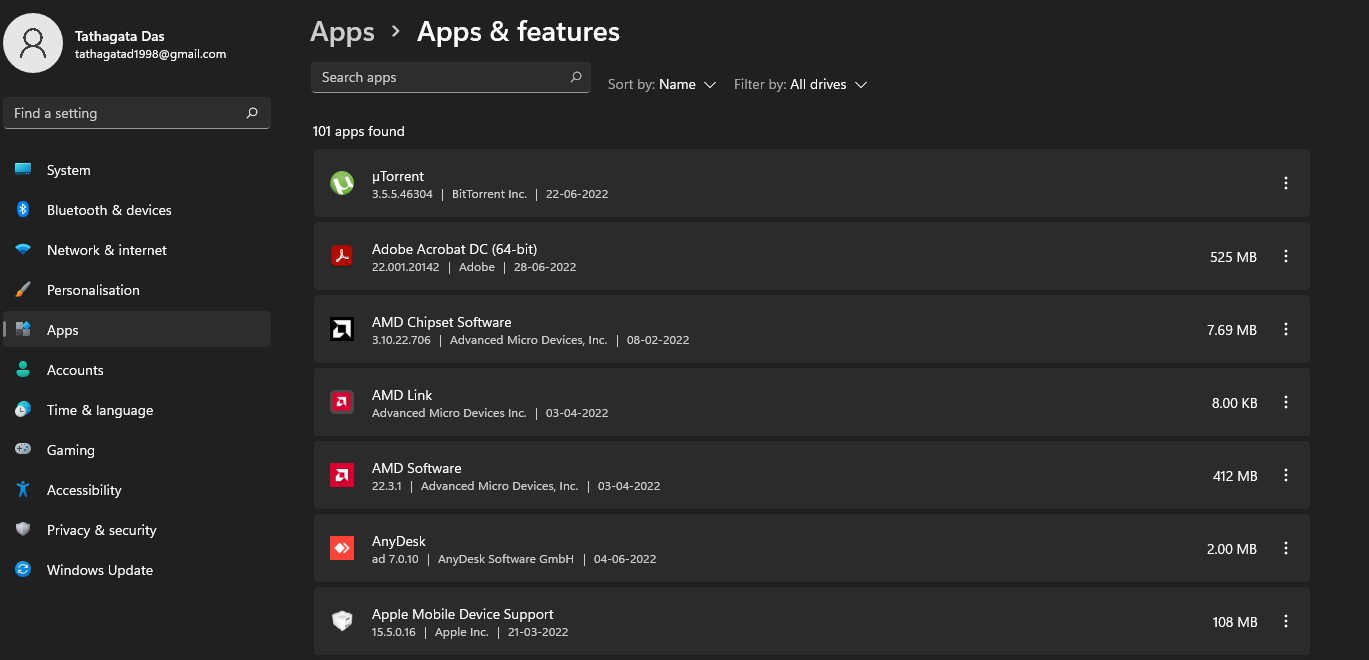Click the 101 apps found text

tap(359, 131)
